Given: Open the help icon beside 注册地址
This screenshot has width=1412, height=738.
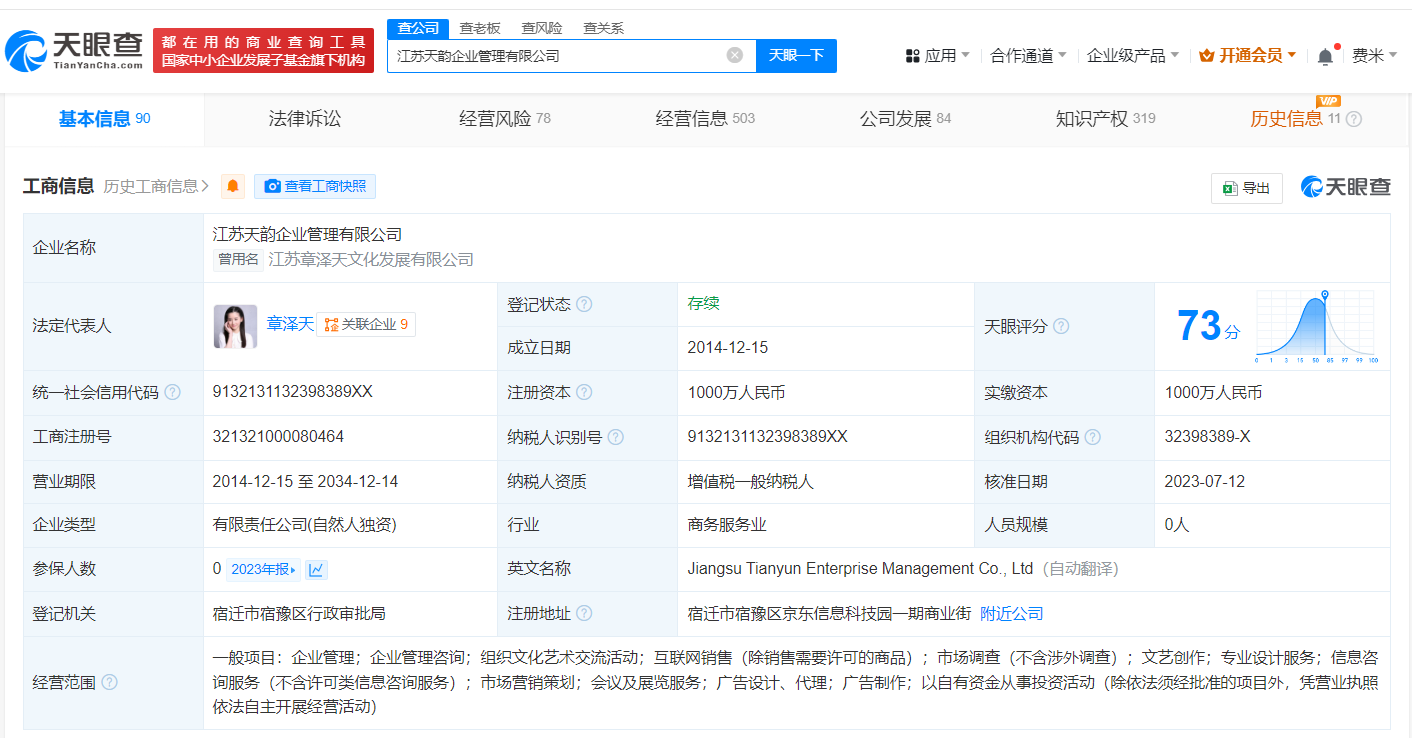Looking at the screenshot, I should tap(584, 613).
